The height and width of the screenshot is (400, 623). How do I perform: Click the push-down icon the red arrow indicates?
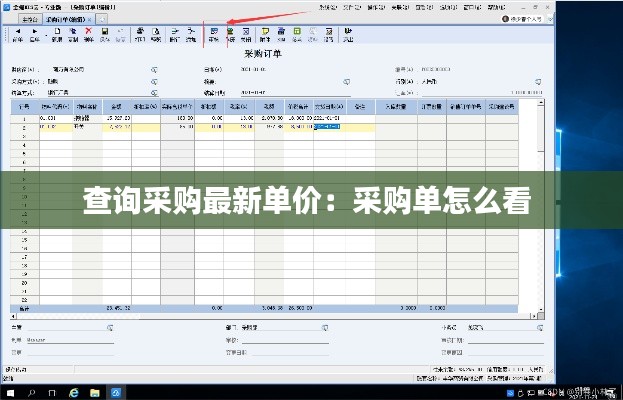pos(230,35)
